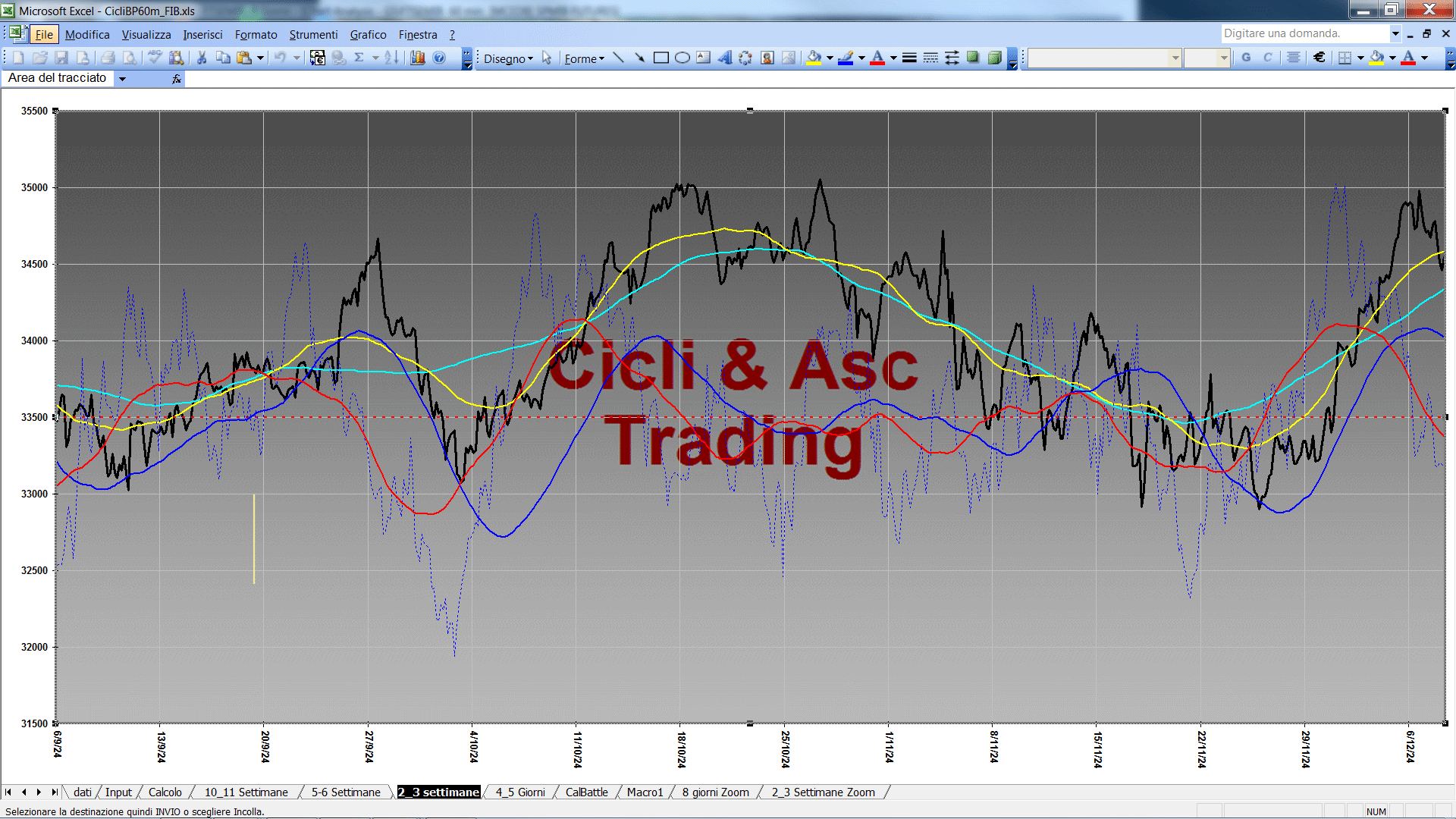
Task: Open the Chart Wizard icon
Action: click(x=418, y=58)
